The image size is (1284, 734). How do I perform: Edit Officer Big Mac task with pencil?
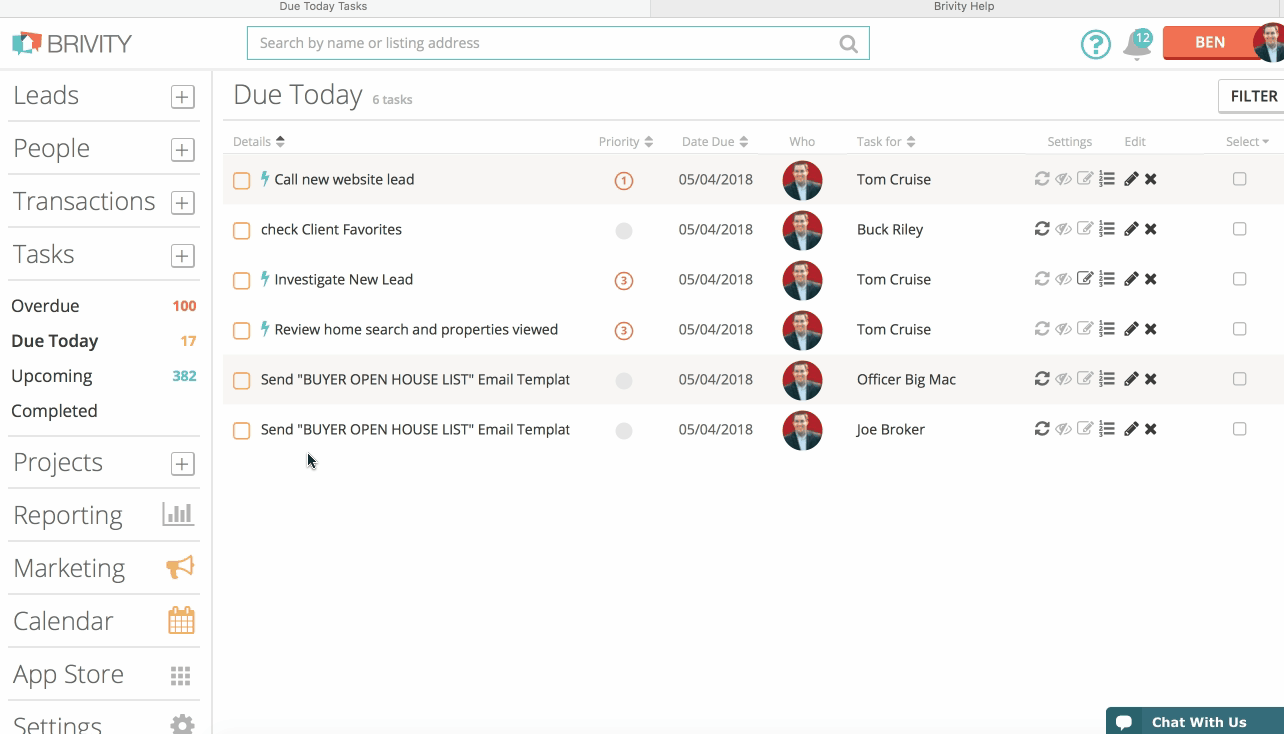point(1131,379)
